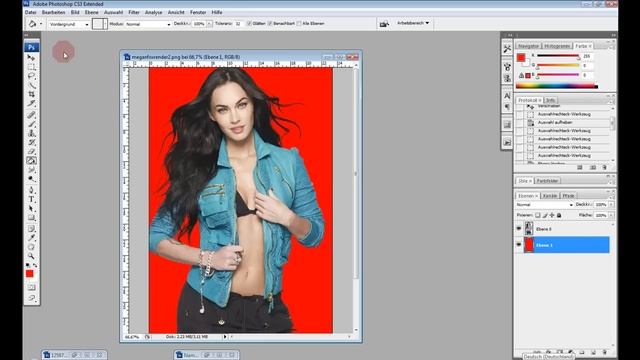Toggle lock all padlock icon

(559, 215)
